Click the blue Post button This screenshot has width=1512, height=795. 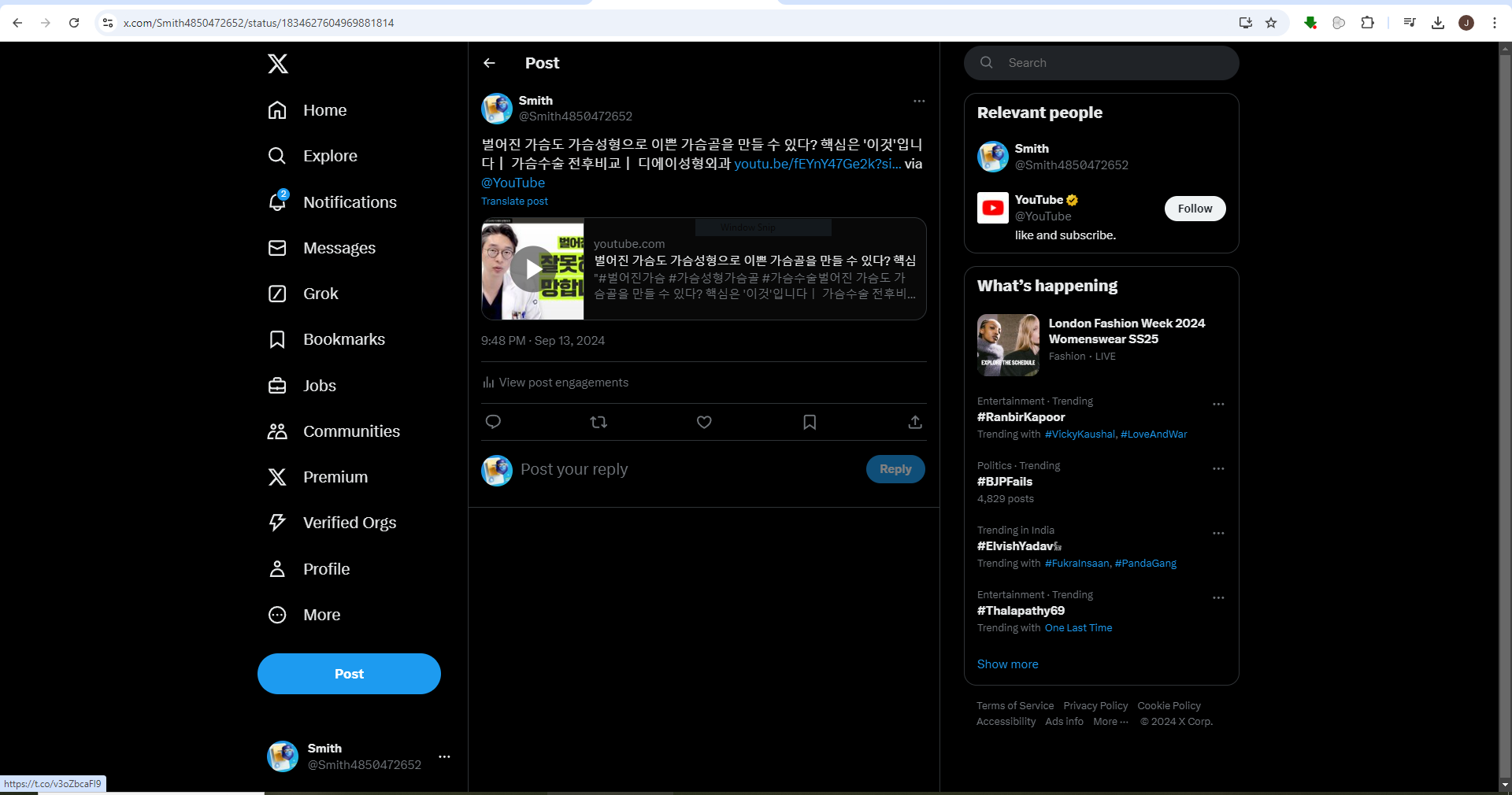point(349,674)
